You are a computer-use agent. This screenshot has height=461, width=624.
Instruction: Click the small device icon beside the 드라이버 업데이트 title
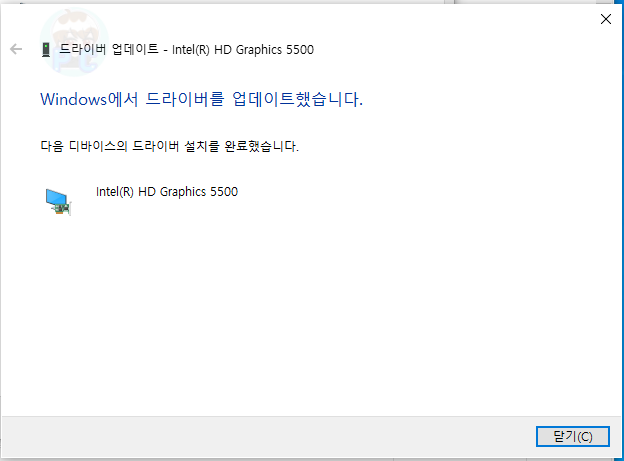click(x=46, y=50)
